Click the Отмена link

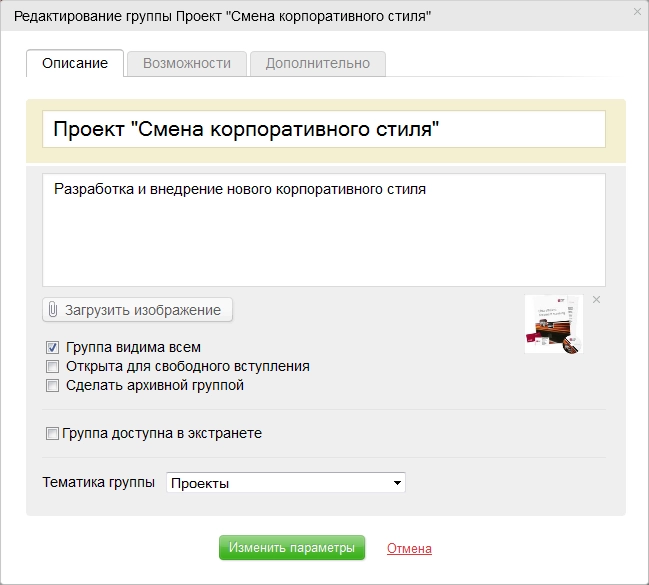point(409,549)
